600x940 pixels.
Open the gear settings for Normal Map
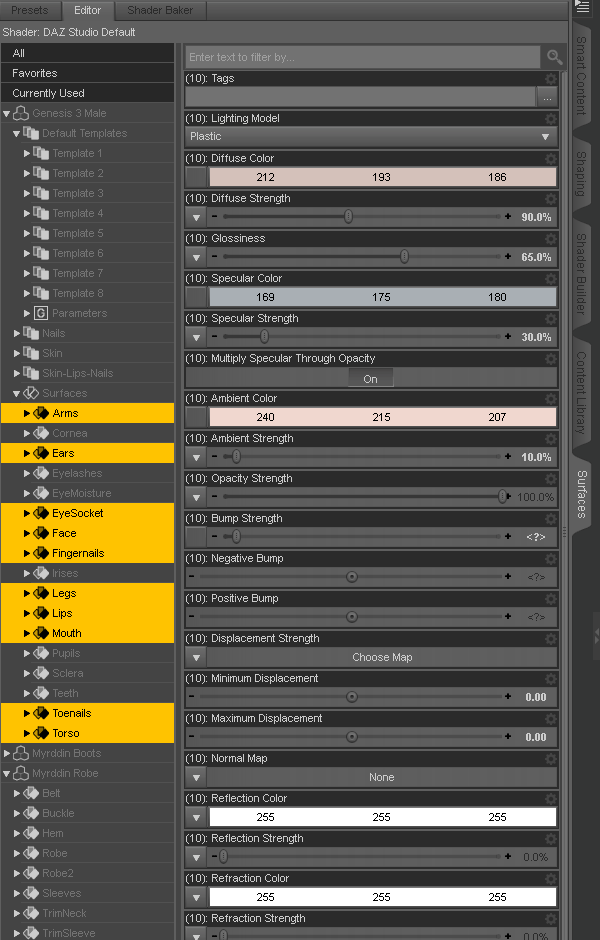click(x=550, y=758)
